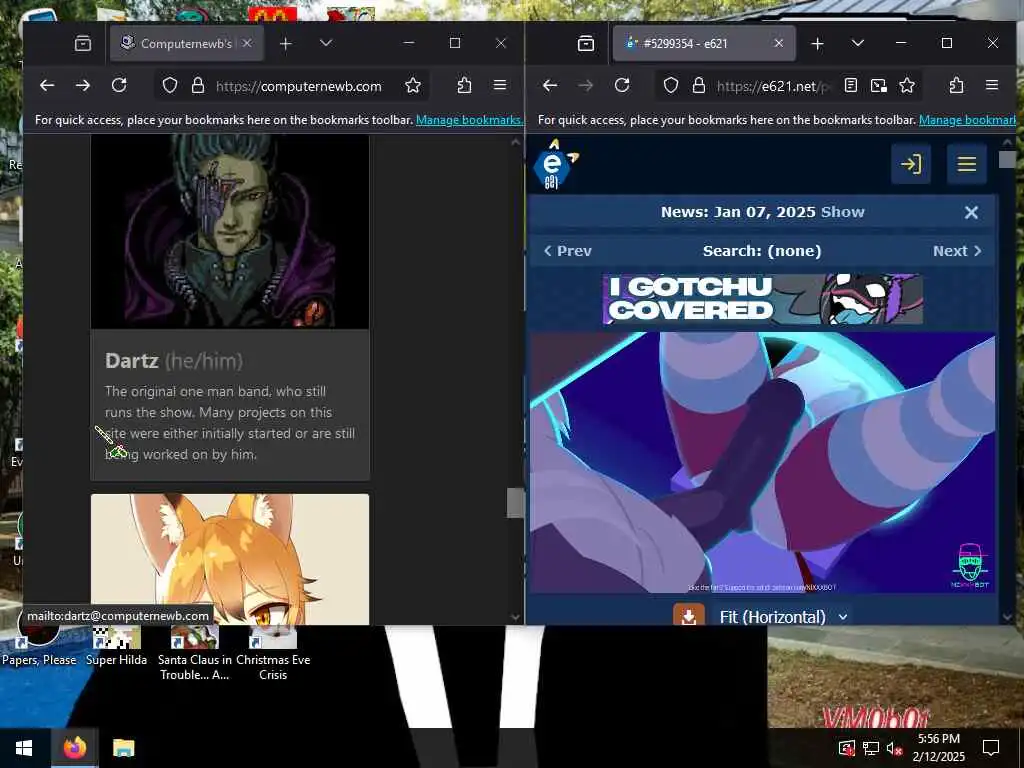This screenshot has height=768, width=1024.
Task: Bookmark the computernewb.com page with the star
Action: coord(413,86)
